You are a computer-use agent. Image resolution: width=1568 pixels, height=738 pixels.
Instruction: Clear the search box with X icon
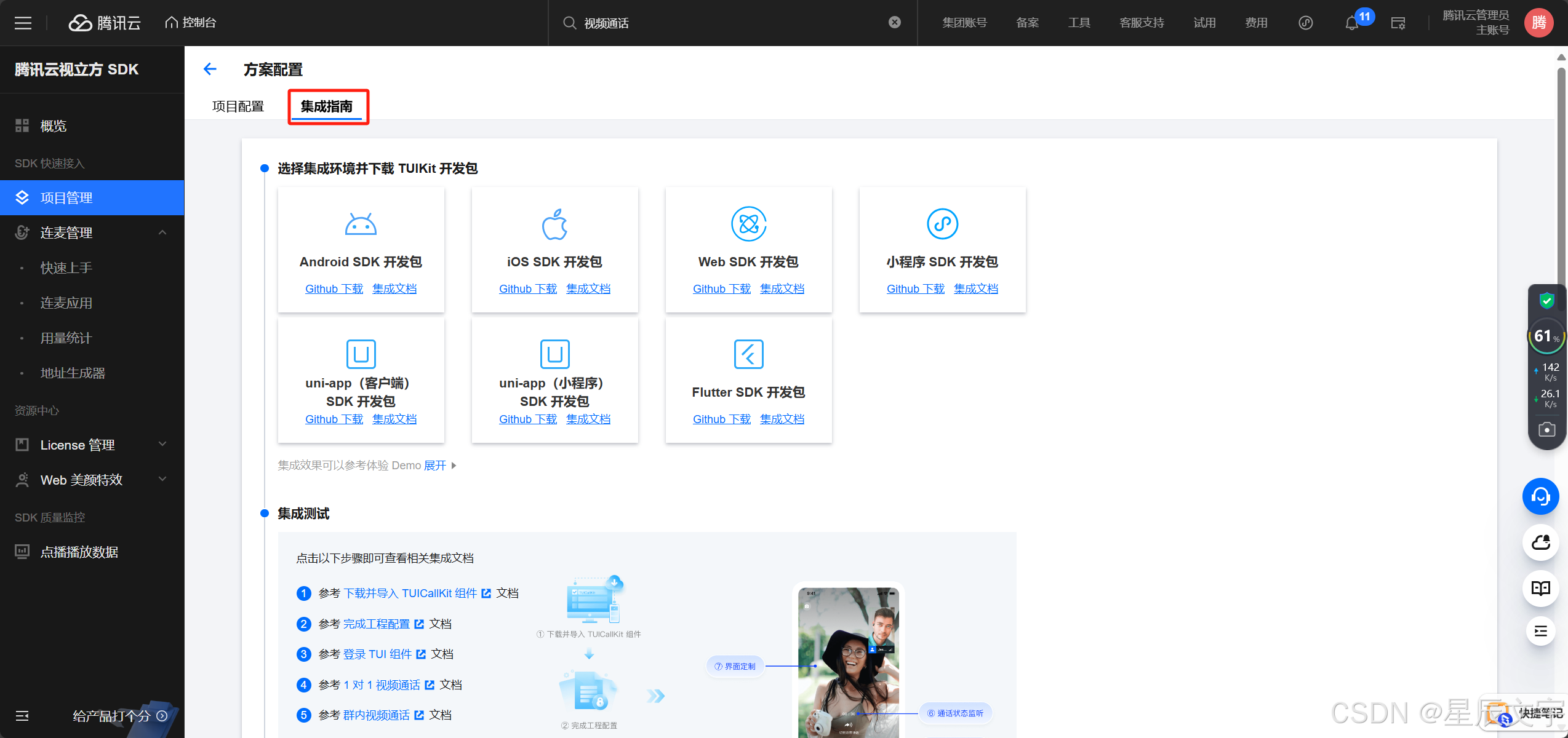895,22
